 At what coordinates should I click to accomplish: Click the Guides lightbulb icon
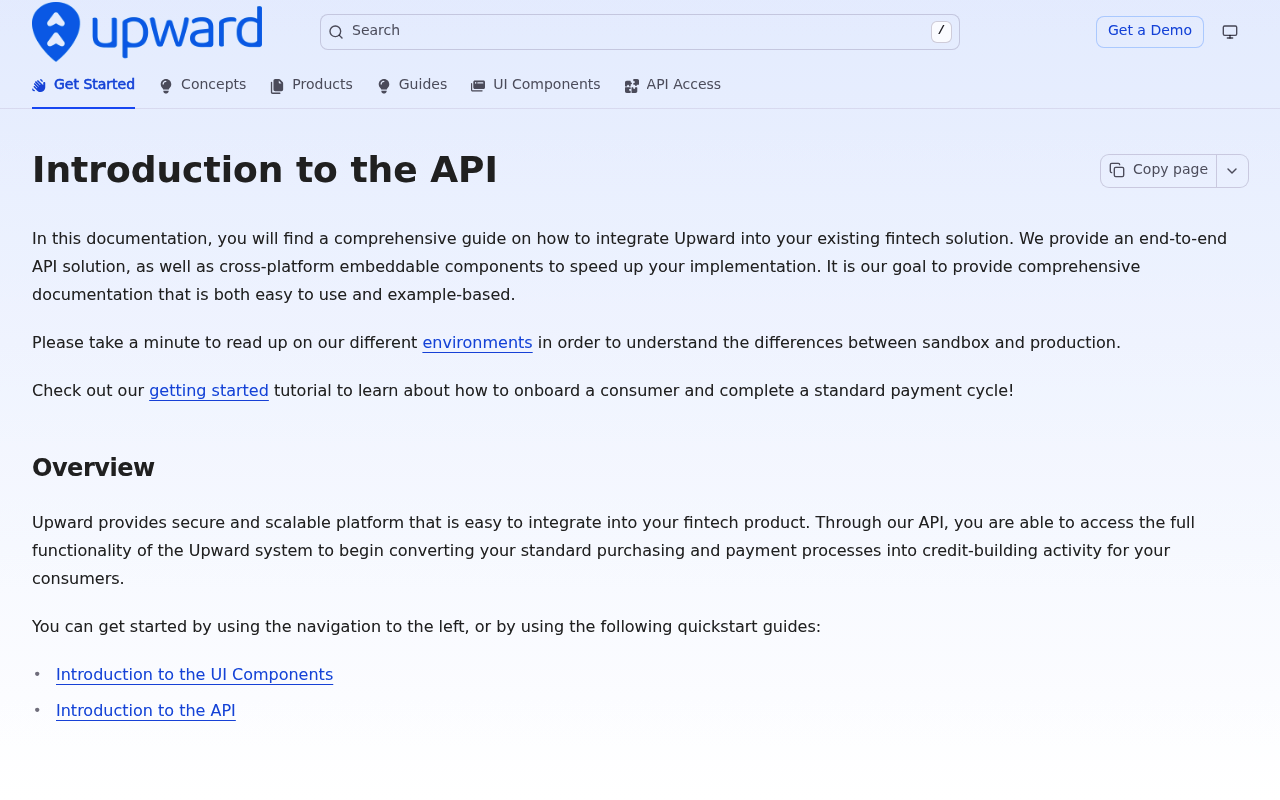(384, 86)
